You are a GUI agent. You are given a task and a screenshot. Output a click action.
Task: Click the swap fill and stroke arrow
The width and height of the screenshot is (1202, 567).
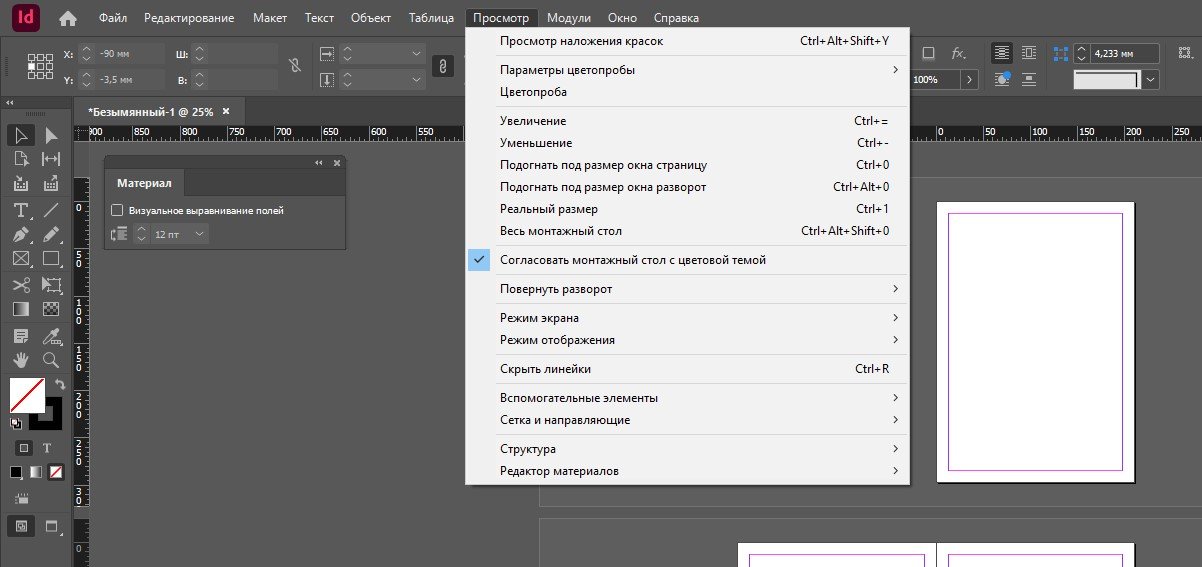point(60,385)
